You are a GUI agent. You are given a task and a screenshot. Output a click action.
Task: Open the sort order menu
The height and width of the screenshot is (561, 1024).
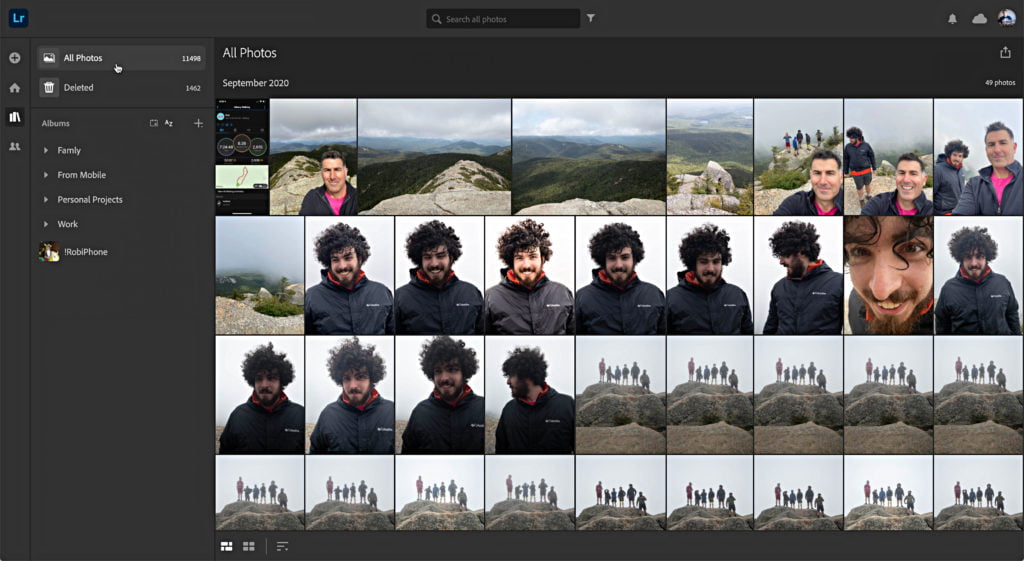[282, 546]
